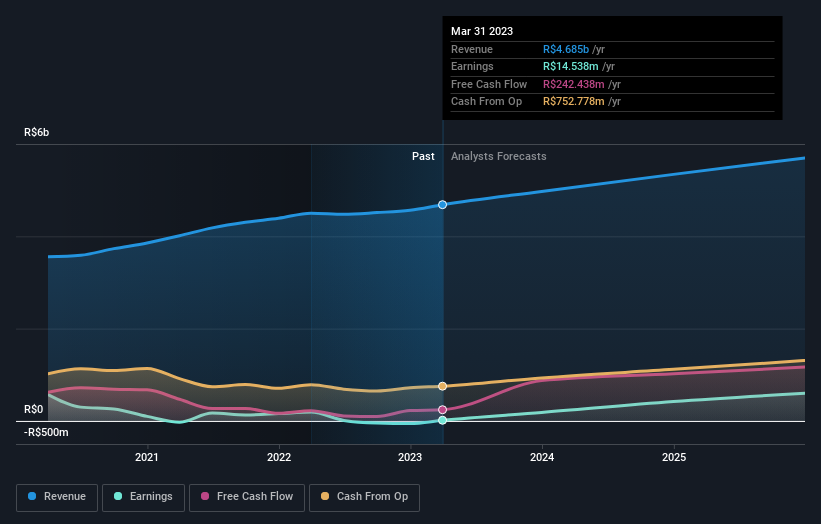
Task: Click the -R$500m y-axis label
Action: pyautogui.click(x=46, y=432)
